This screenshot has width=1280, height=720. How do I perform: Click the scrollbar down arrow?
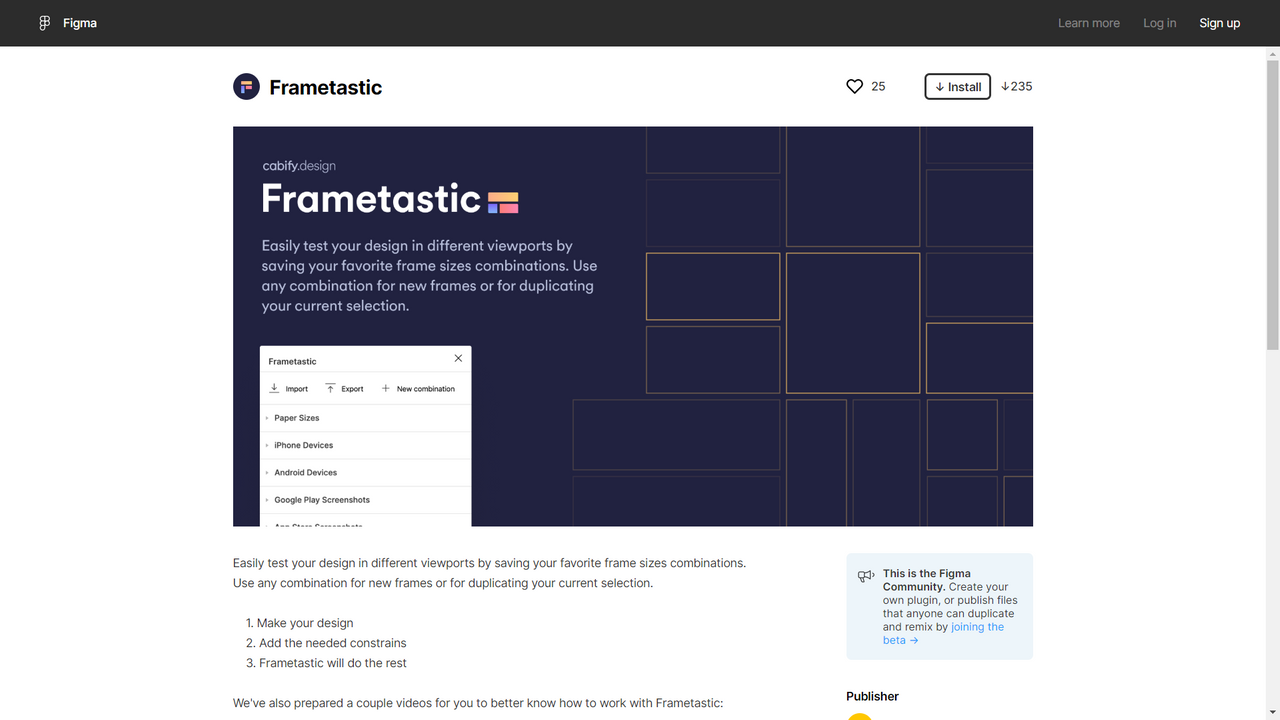coord(1272,712)
